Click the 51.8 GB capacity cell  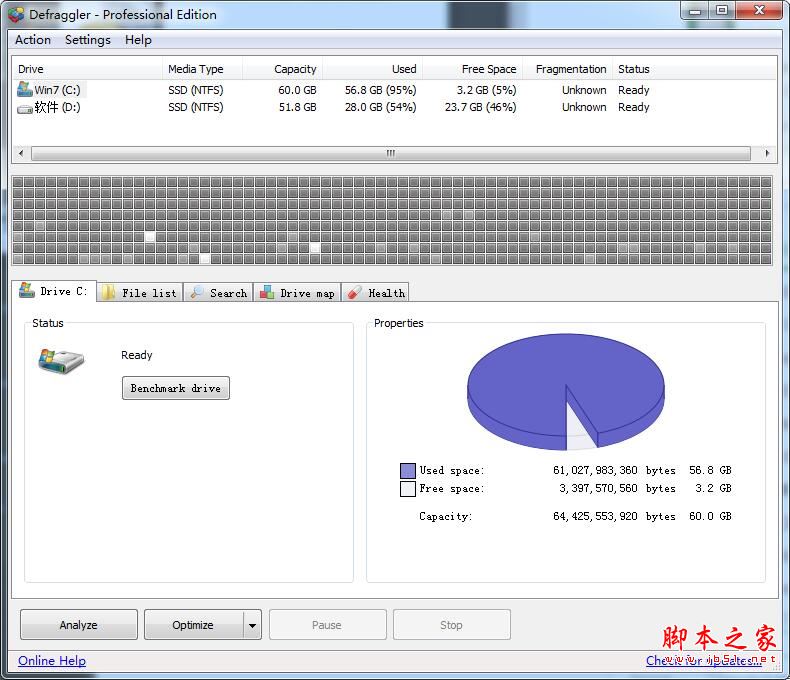coord(297,107)
